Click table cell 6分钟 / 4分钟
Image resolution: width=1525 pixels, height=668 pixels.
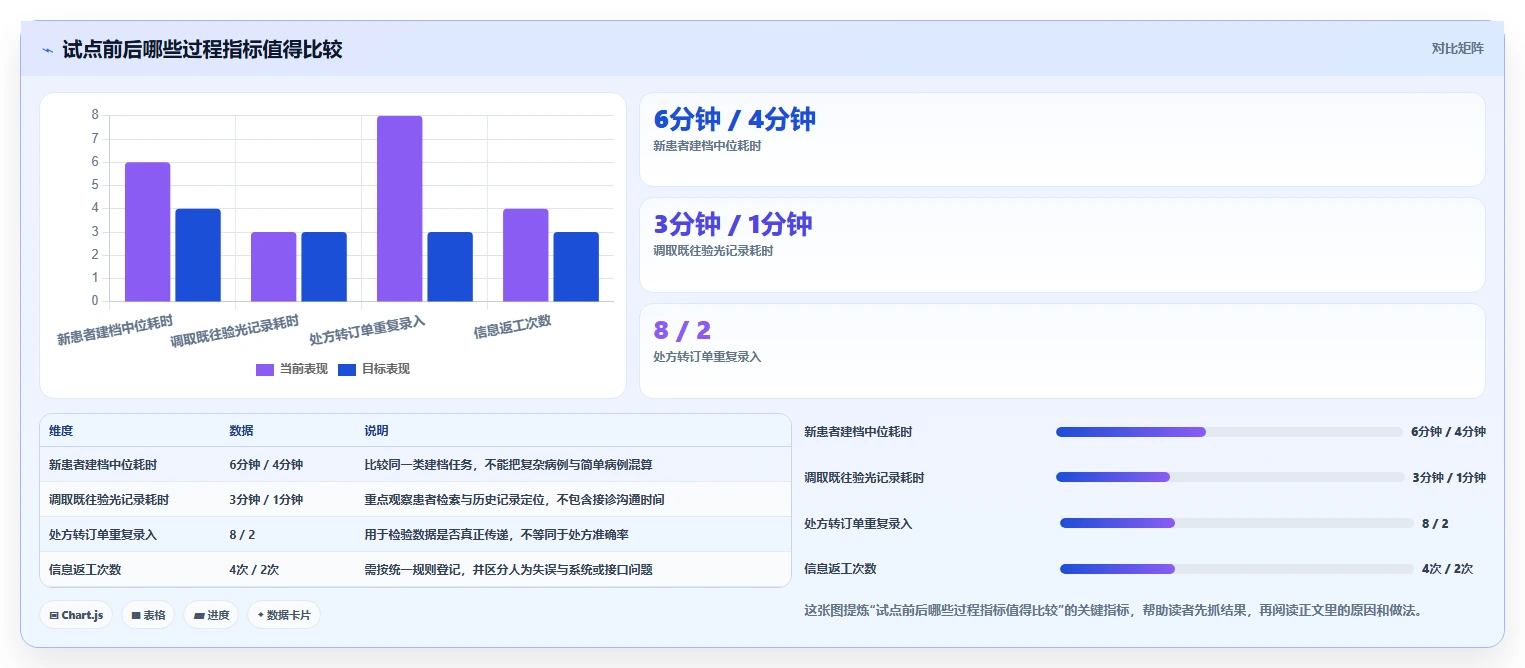(266, 465)
